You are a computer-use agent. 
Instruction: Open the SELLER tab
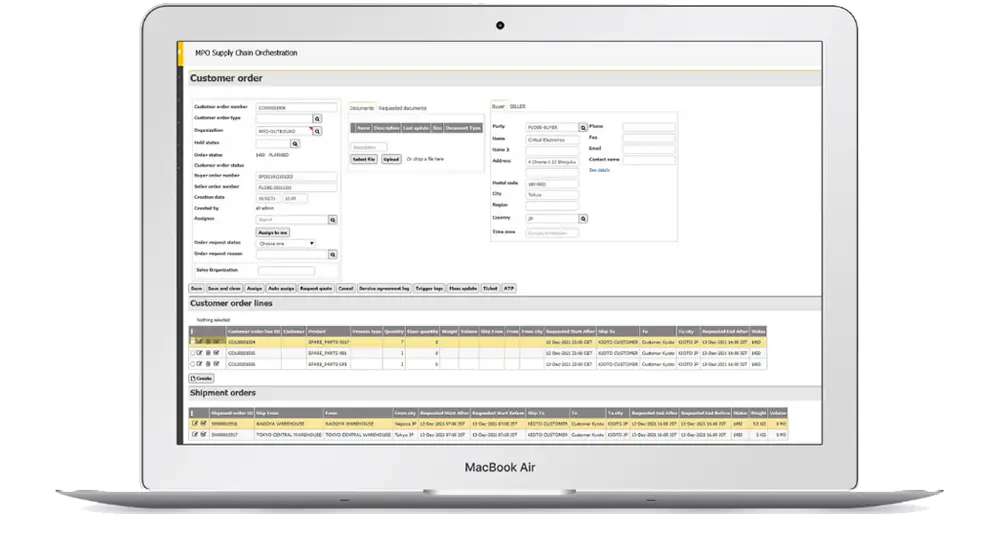518,105
